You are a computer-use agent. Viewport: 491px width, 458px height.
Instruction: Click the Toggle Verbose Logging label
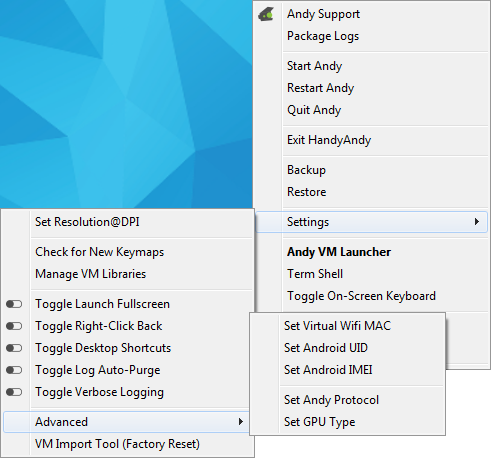click(99, 392)
